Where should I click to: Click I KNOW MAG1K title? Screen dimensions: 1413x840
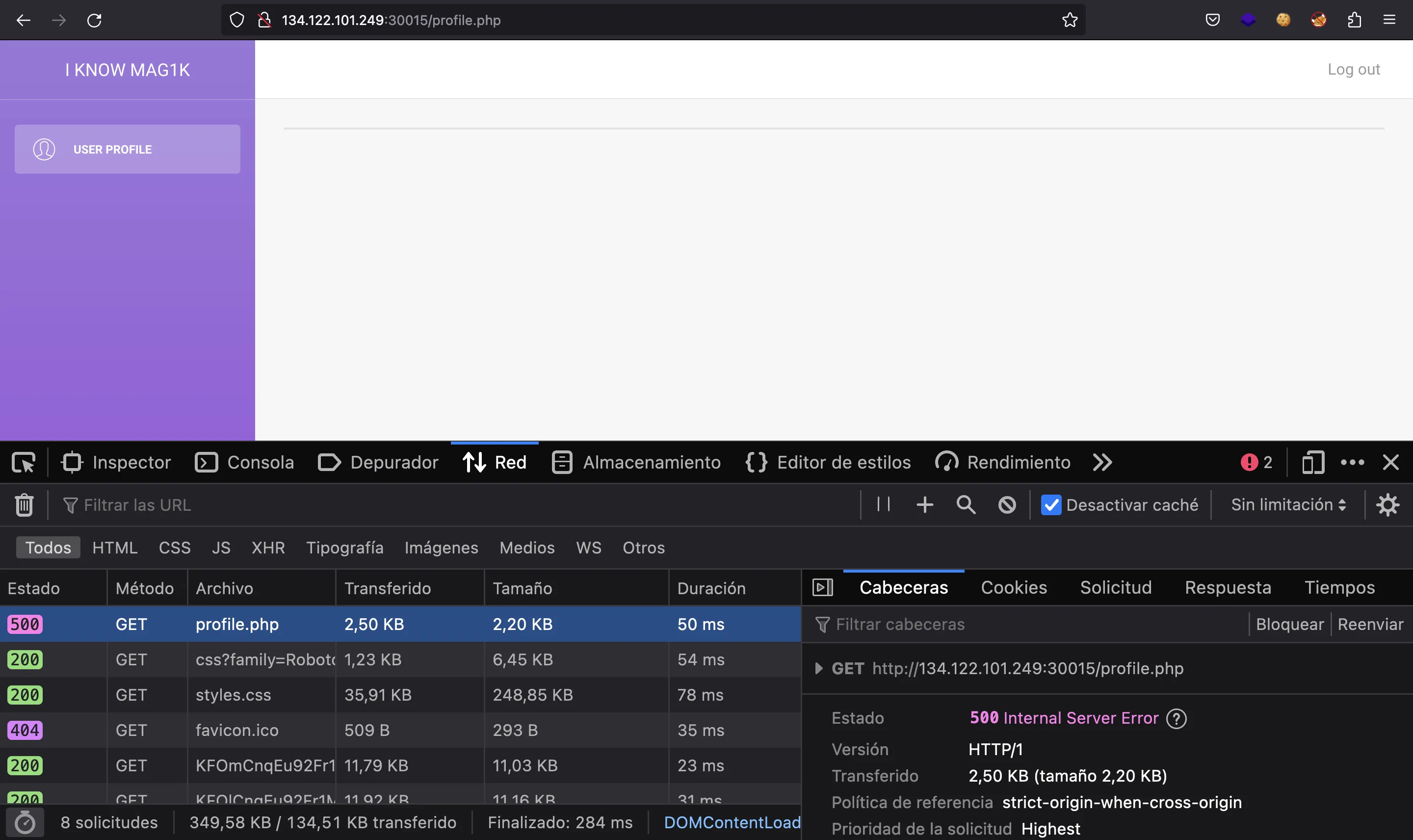coord(128,70)
